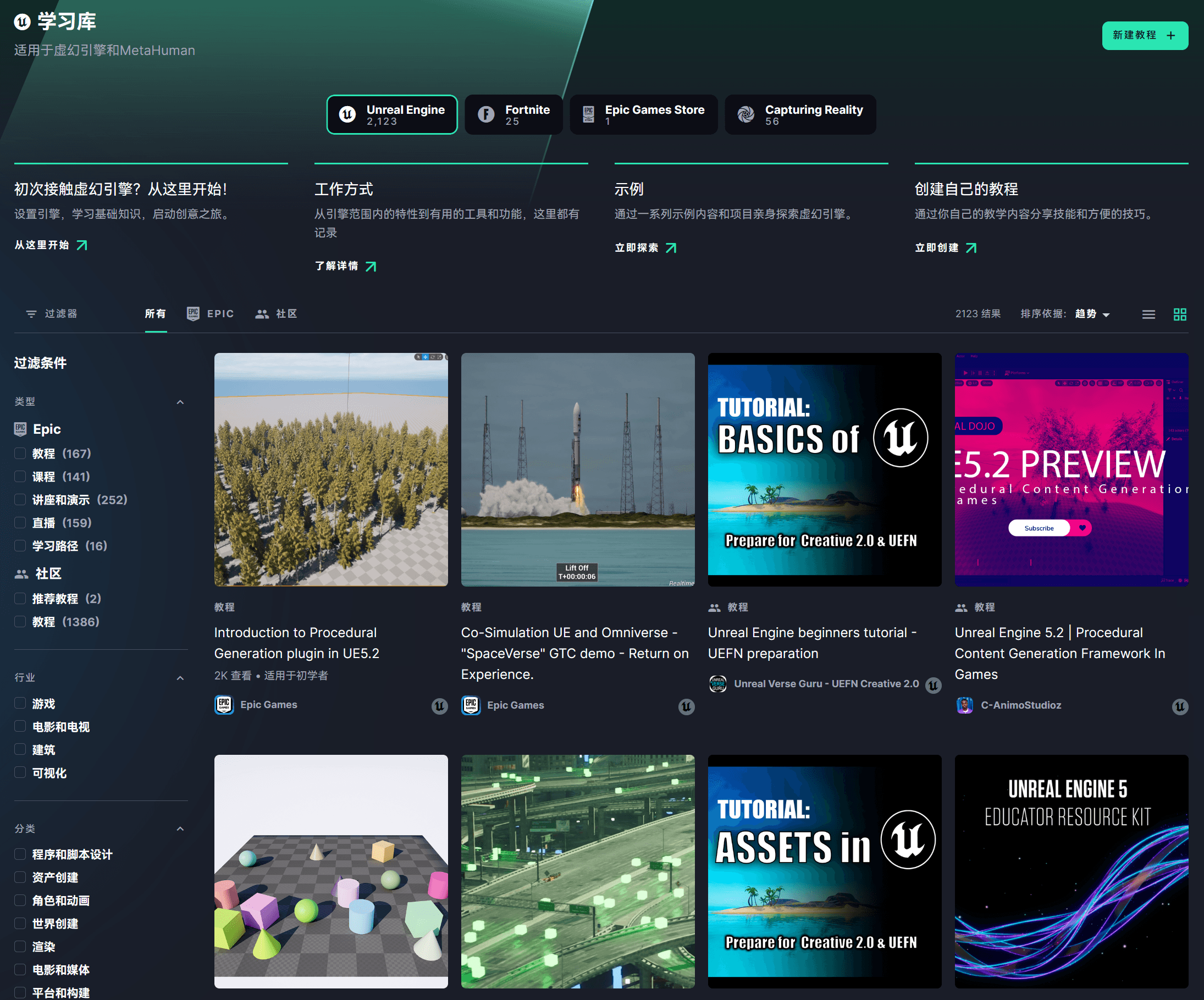The width and height of the screenshot is (1204, 1000).
Task: Enable the 讲座和演示 (252) checkbox
Action: tap(20, 499)
